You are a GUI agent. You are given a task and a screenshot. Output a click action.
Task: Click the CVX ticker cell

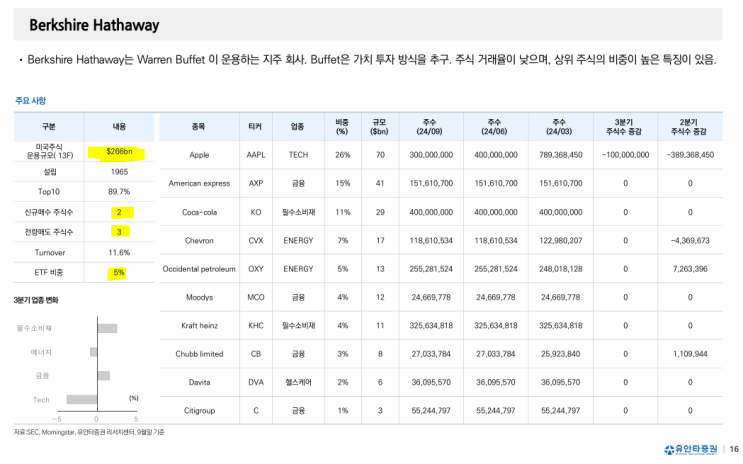(x=256, y=241)
